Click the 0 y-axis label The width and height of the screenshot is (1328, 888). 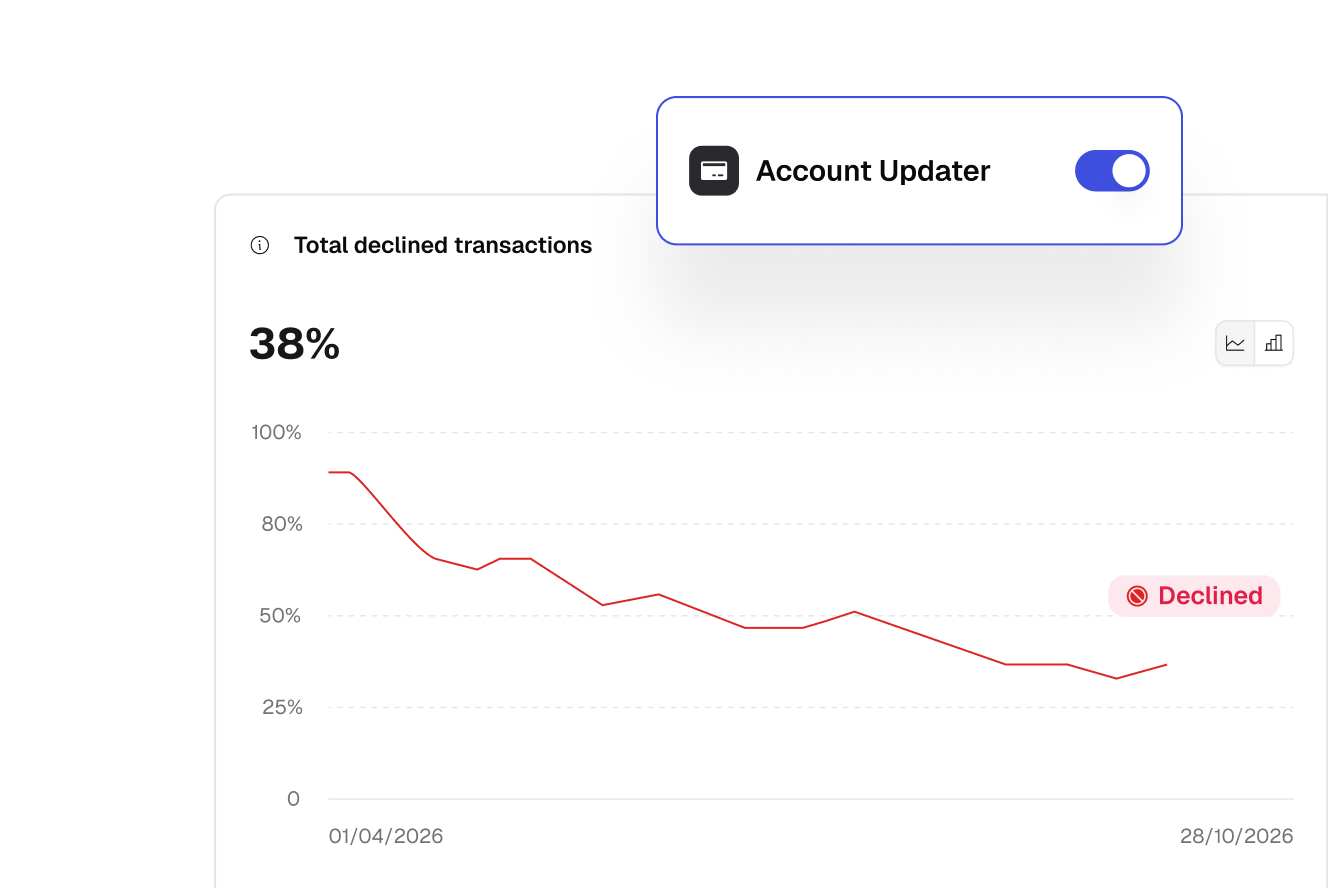tap(293, 799)
